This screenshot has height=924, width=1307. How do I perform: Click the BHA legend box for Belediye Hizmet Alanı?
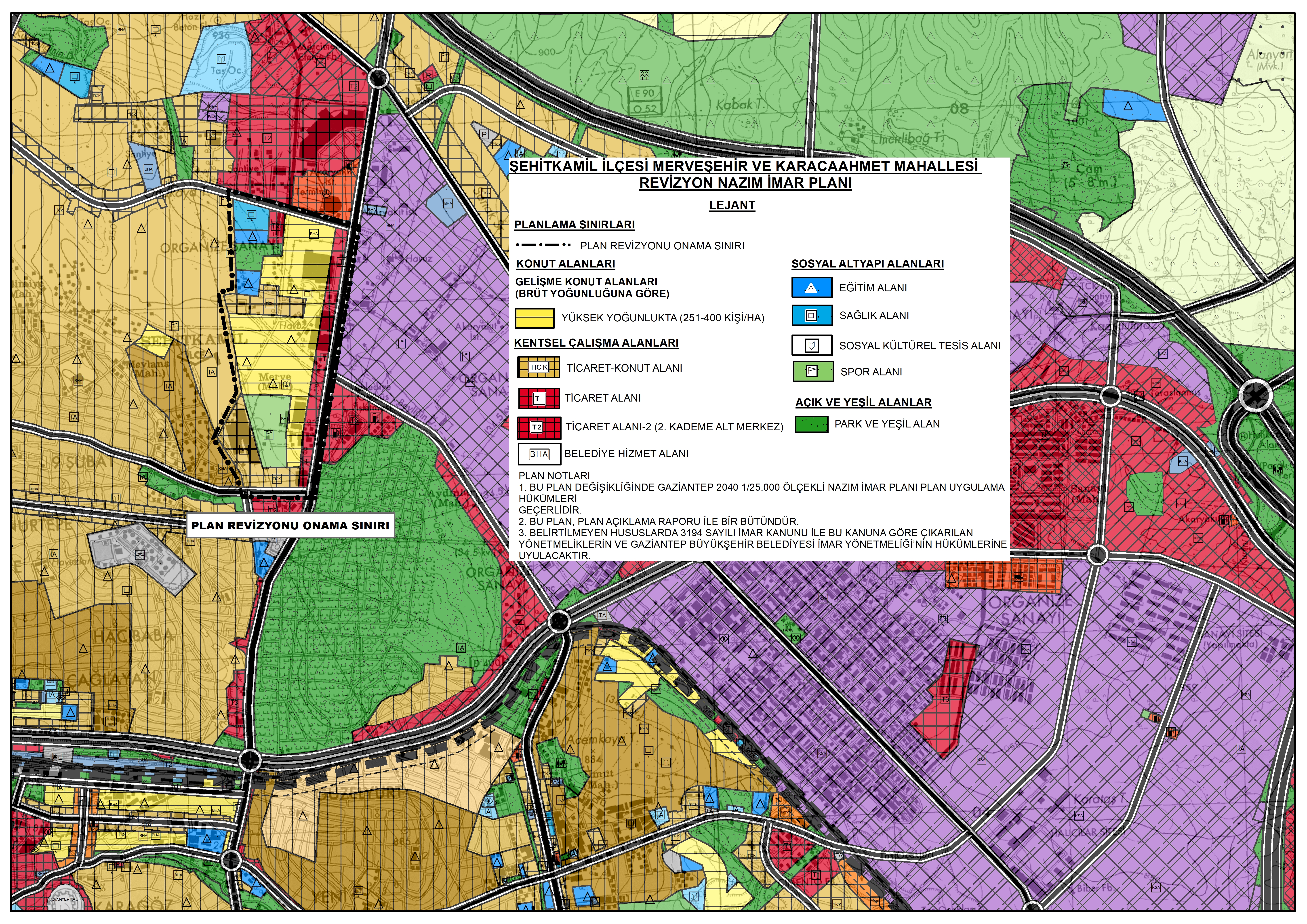(539, 454)
